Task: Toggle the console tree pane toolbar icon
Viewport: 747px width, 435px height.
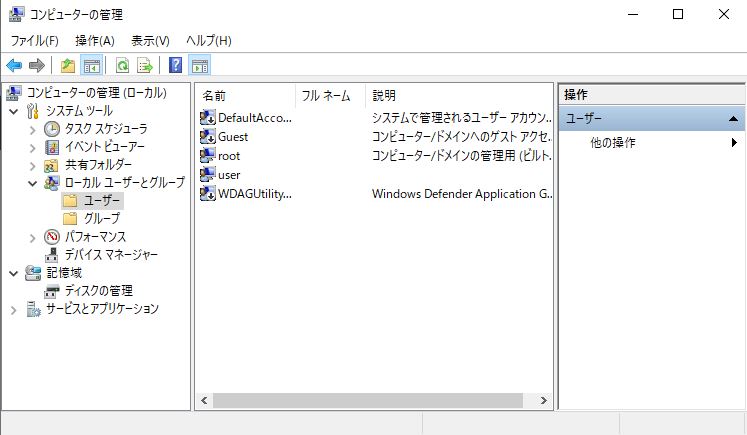Action: coord(91,65)
